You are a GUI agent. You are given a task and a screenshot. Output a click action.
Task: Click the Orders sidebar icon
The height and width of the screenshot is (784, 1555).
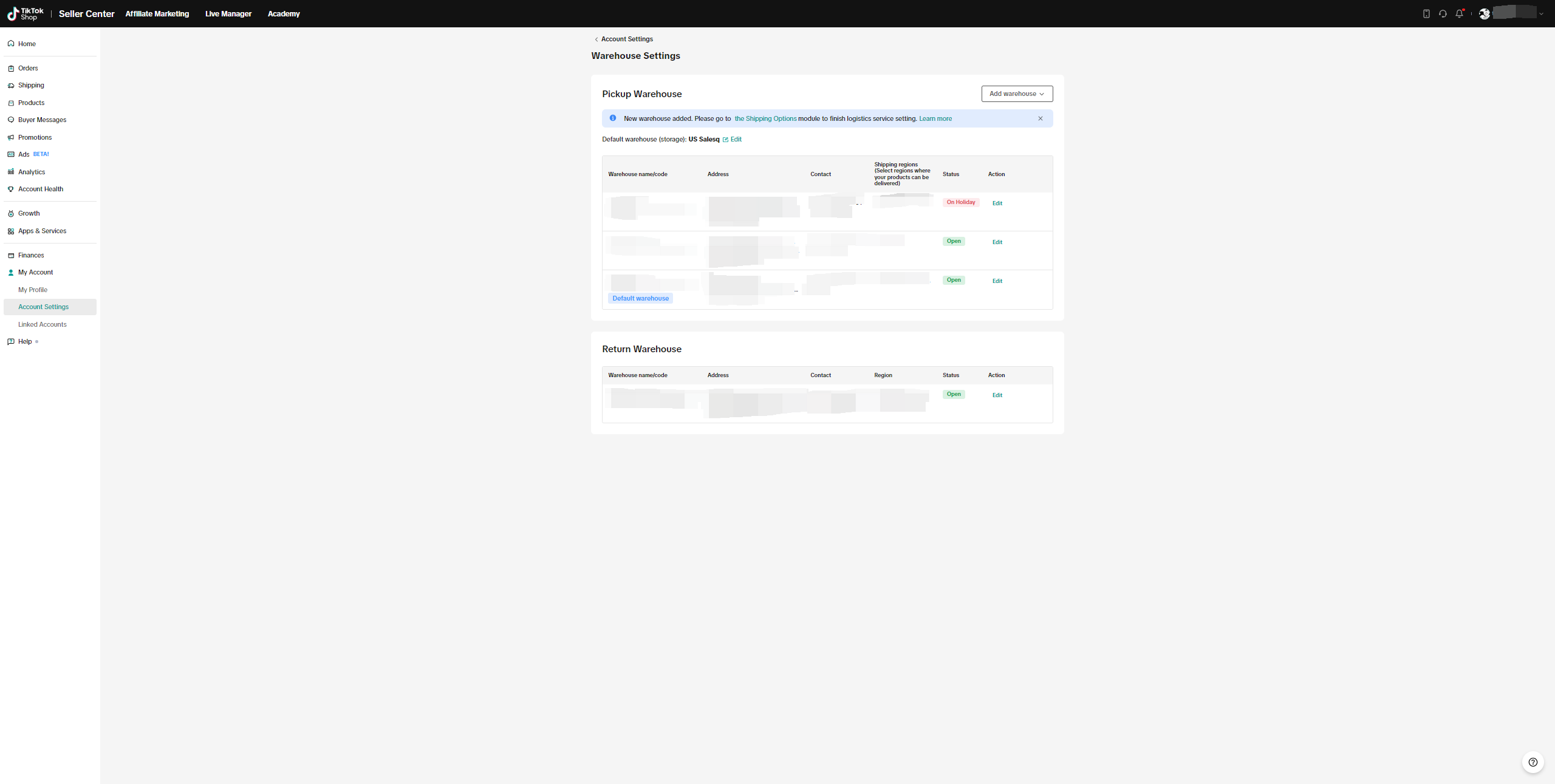point(11,69)
